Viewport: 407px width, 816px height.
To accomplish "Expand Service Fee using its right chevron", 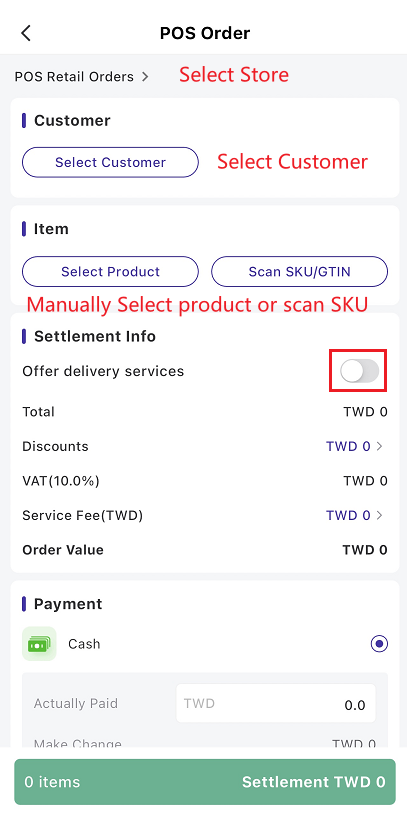I will coord(379,515).
